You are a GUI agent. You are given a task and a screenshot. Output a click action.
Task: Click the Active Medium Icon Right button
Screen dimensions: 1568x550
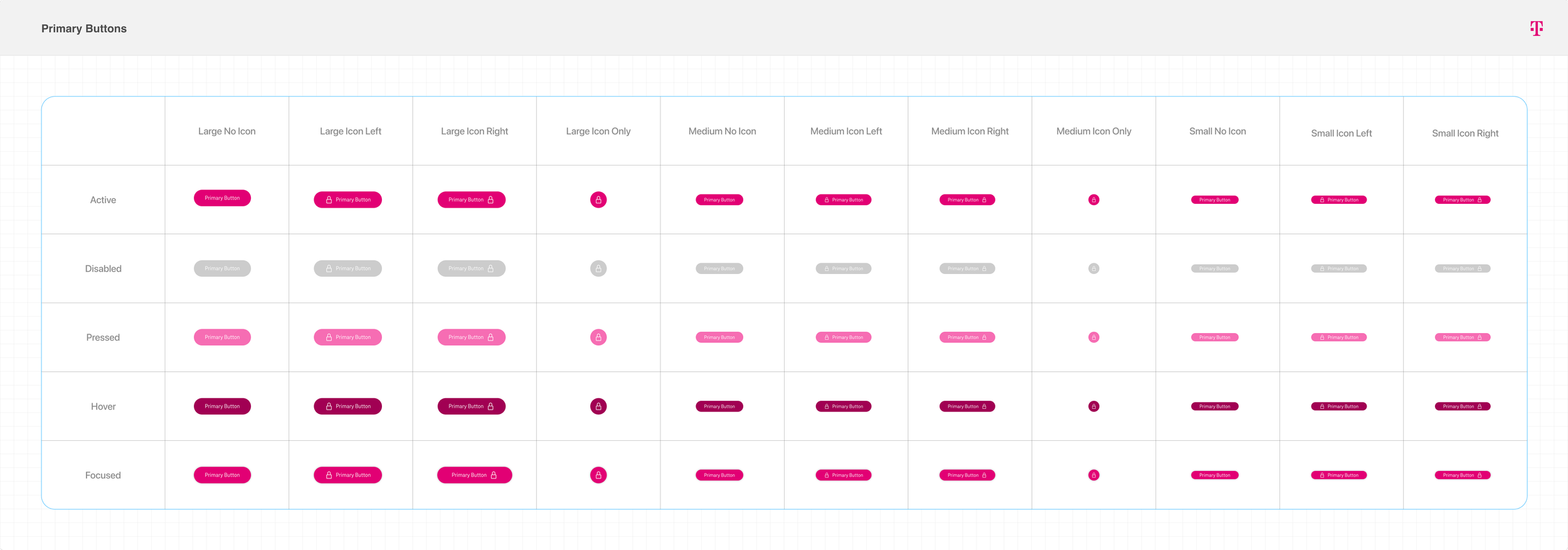pyautogui.click(x=967, y=199)
